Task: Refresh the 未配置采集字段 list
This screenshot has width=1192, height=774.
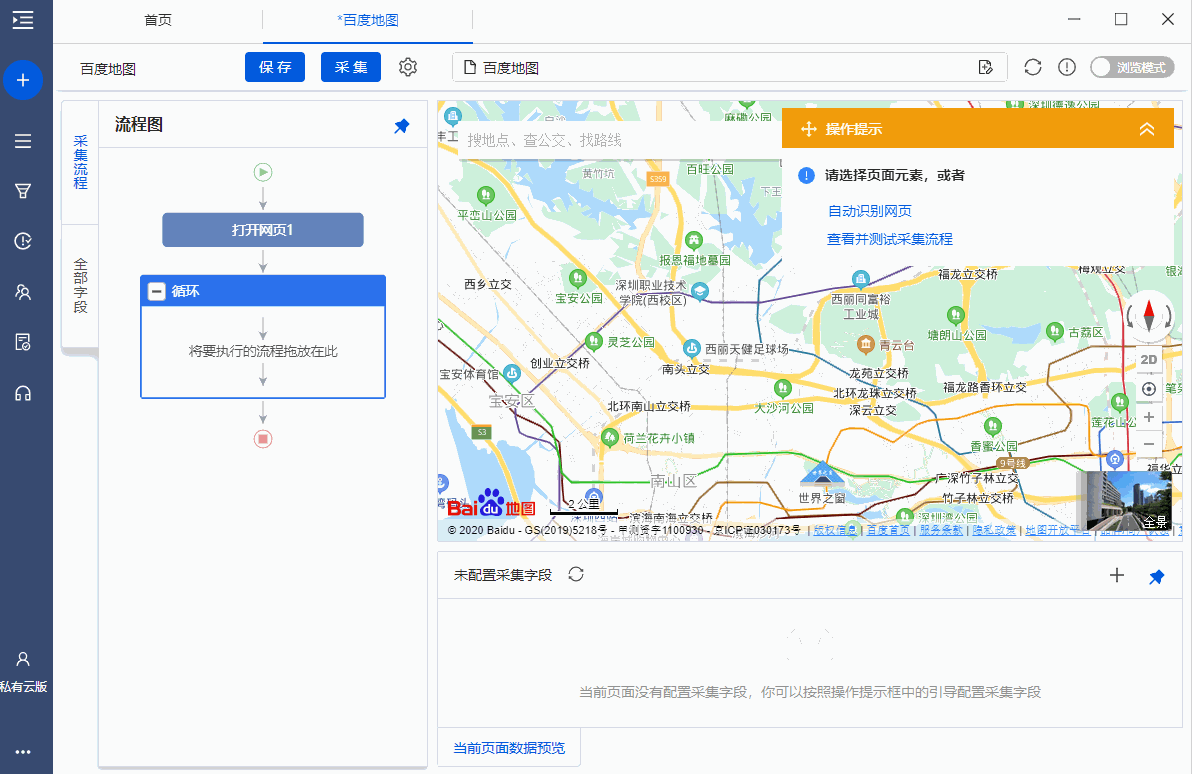Action: [576, 574]
